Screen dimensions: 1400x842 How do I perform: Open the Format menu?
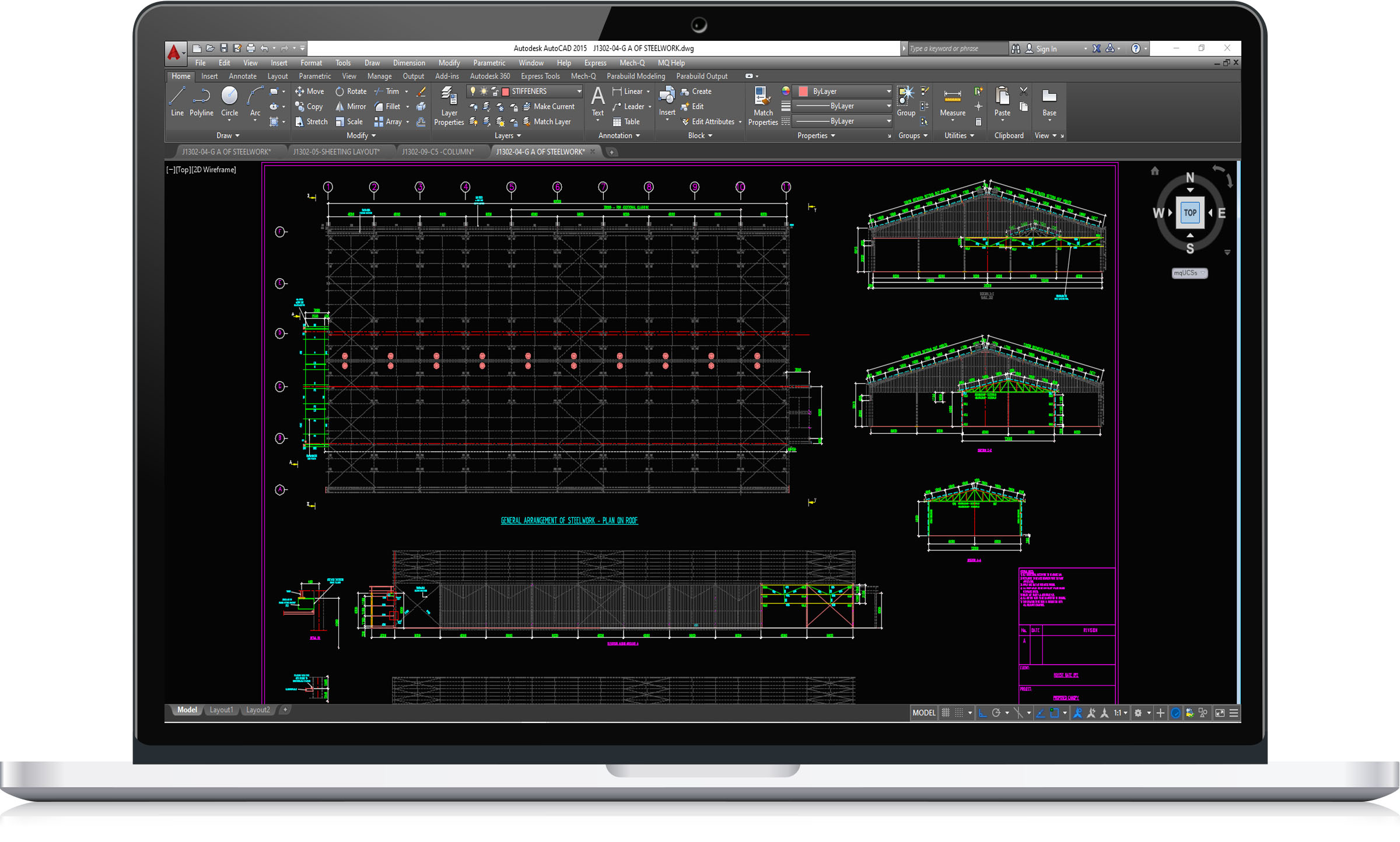[x=311, y=63]
